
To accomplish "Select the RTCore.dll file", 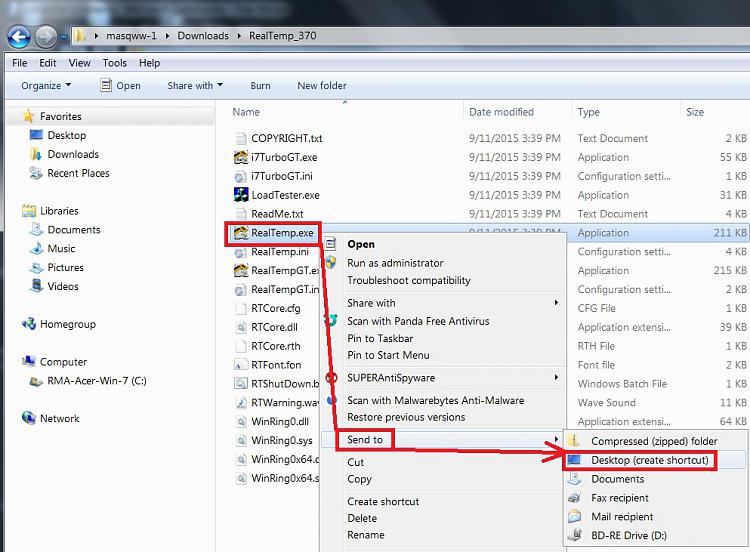I will point(274,327).
